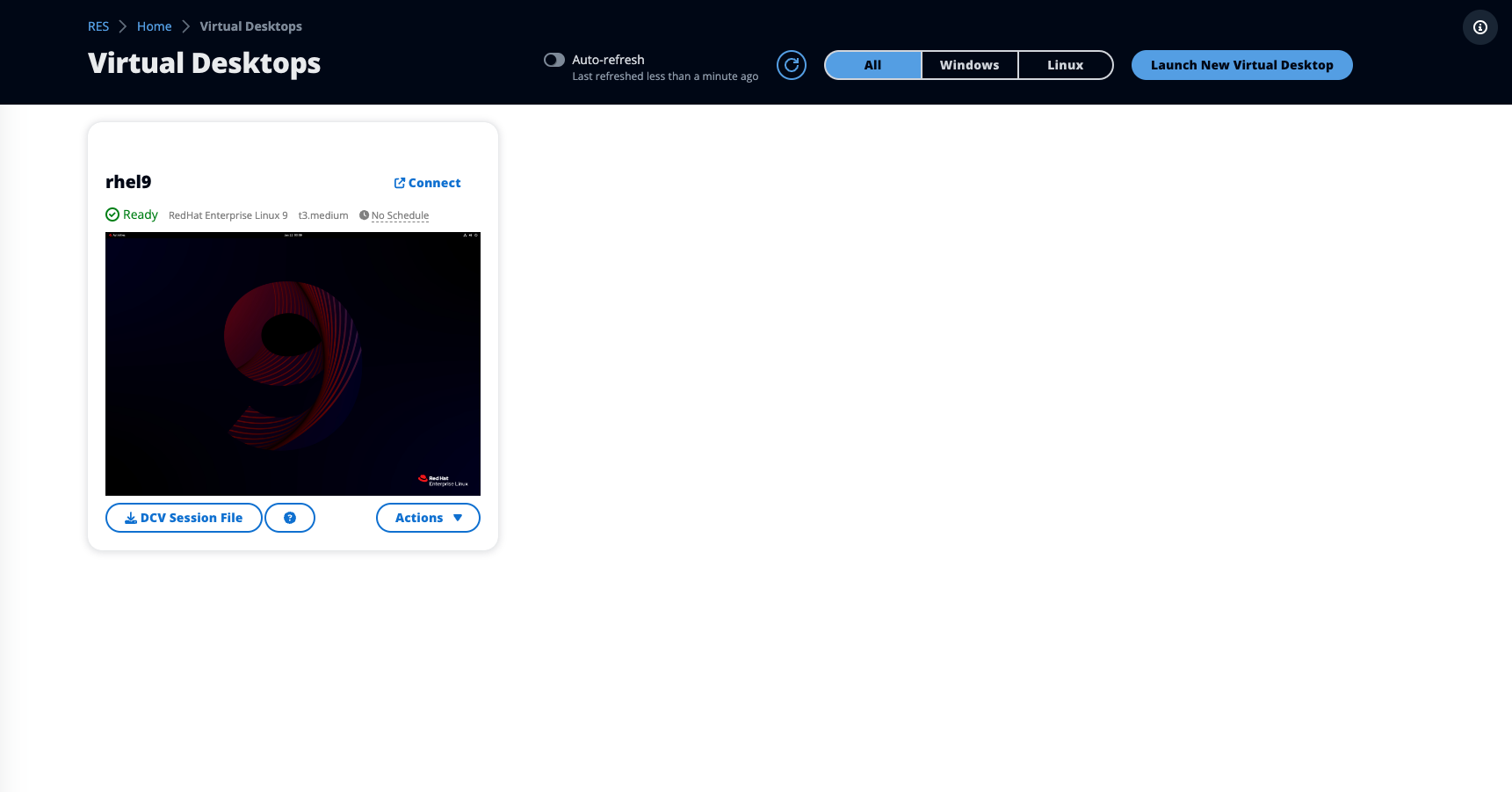Click the green Ready status check icon

112,214
